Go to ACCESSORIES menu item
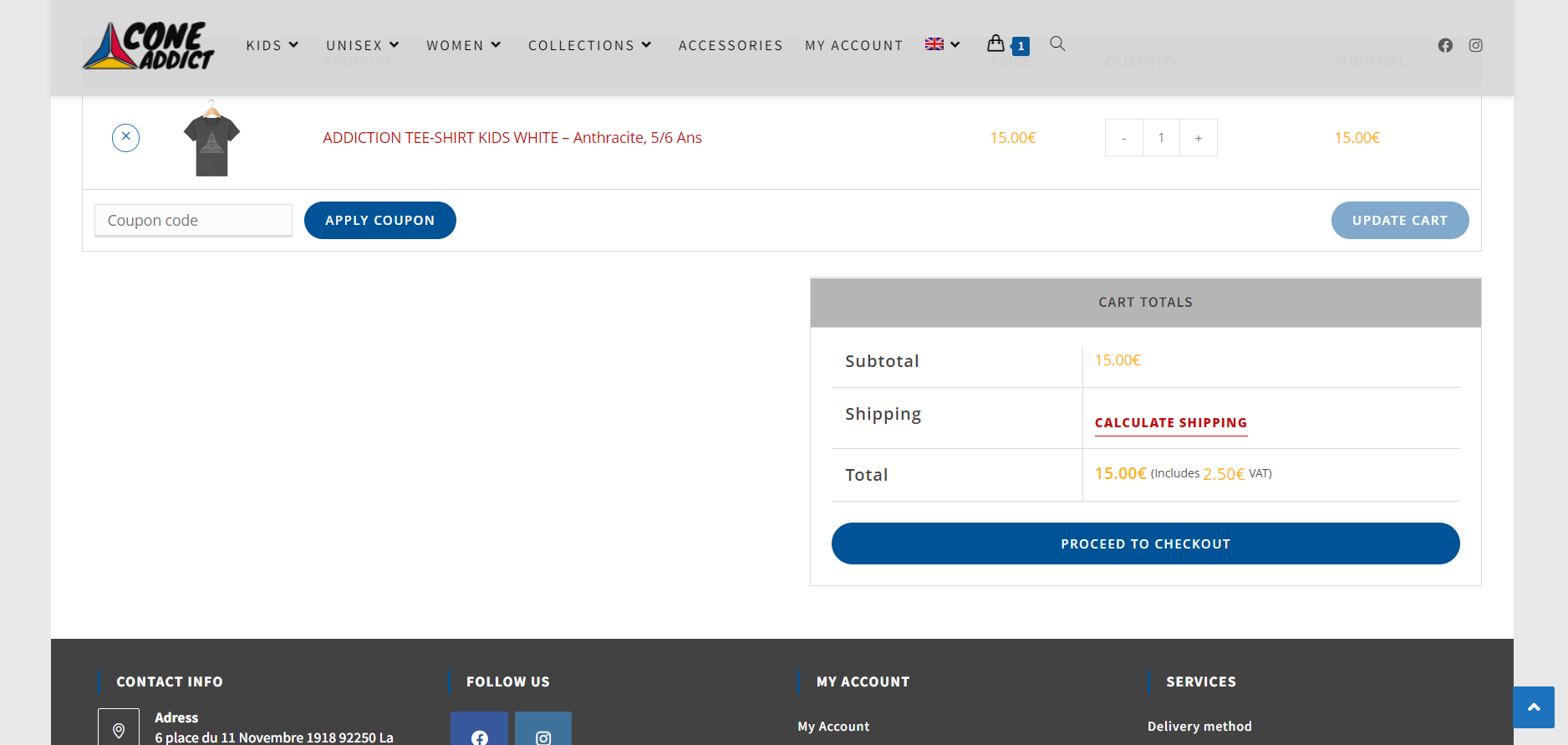The width and height of the screenshot is (1568, 745). click(x=731, y=45)
